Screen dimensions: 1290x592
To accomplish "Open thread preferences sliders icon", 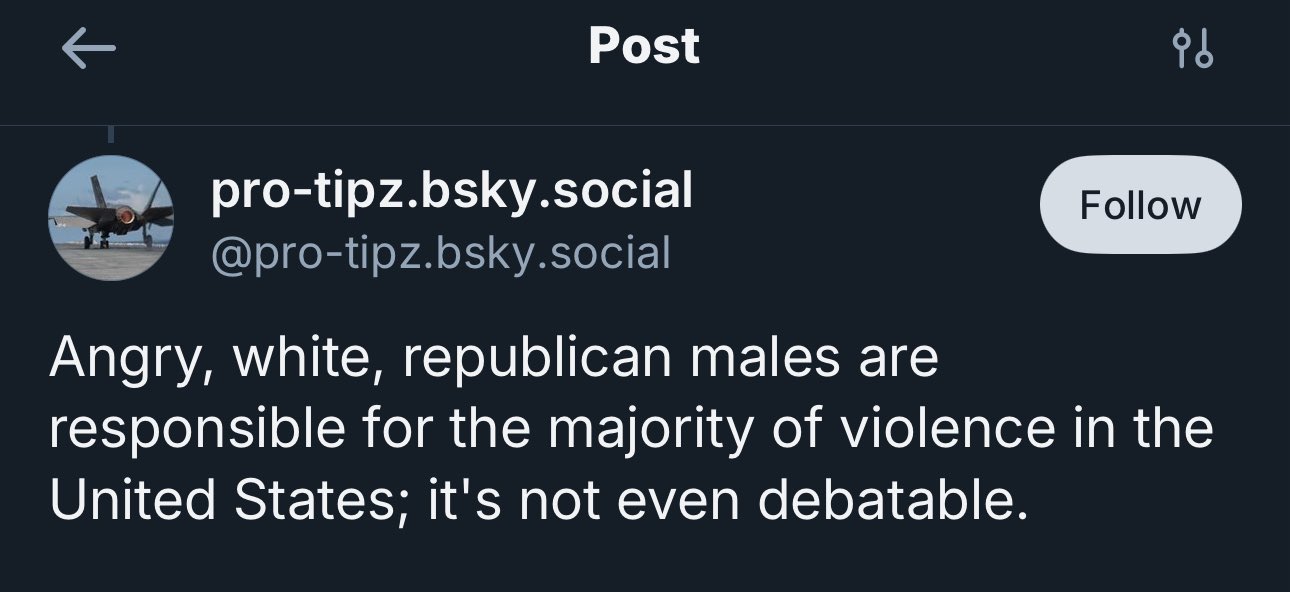I will [1192, 48].
